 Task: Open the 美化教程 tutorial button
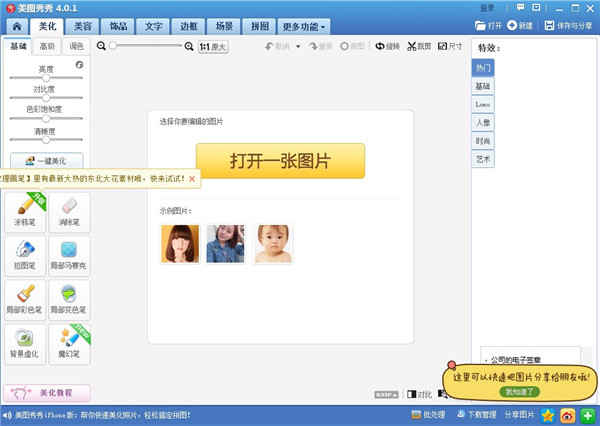[47, 393]
